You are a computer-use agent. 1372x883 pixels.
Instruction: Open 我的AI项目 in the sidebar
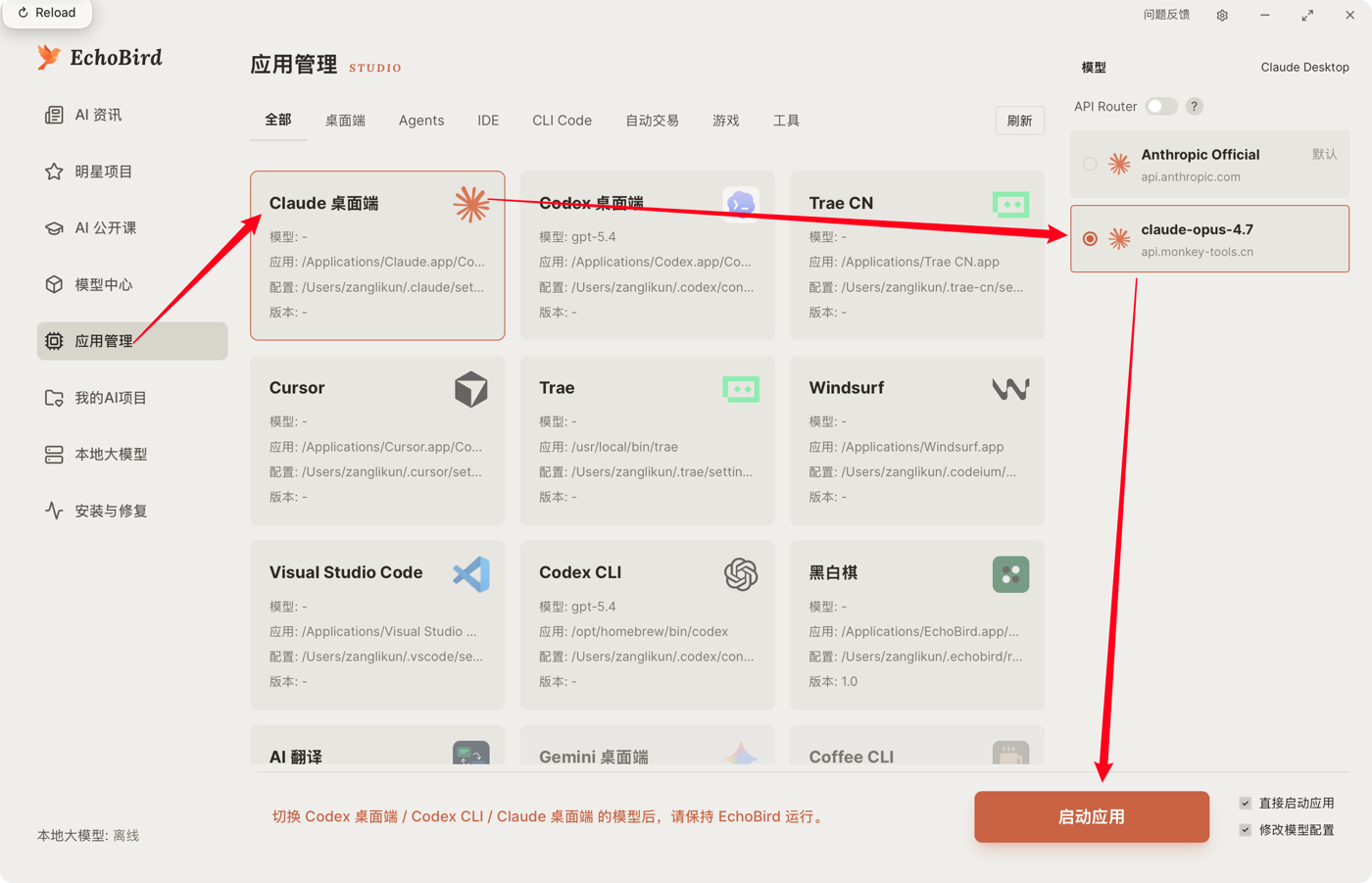click(x=132, y=398)
